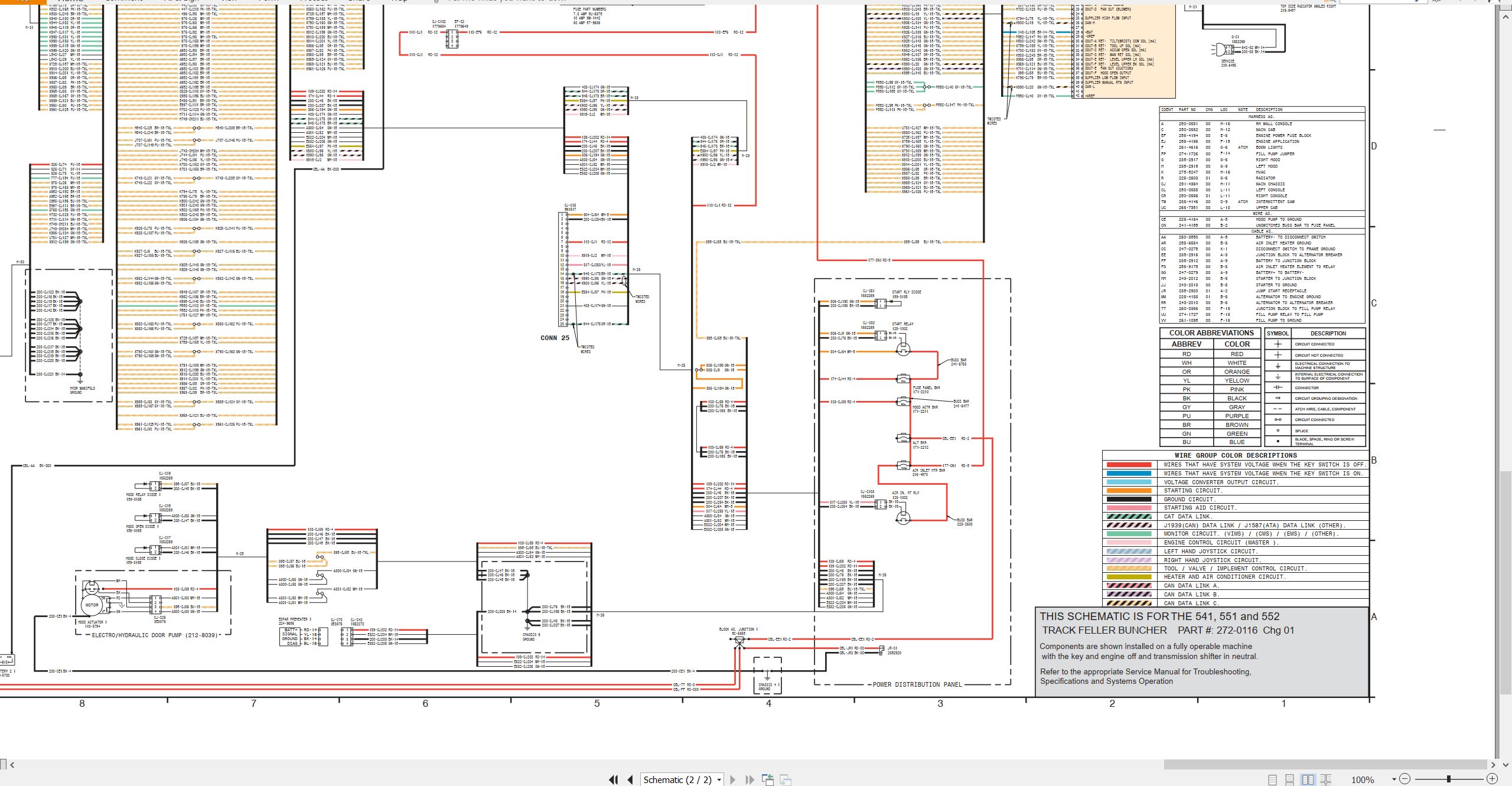Go to the first page
Viewport: 1512px width, 786px height.
614,780
